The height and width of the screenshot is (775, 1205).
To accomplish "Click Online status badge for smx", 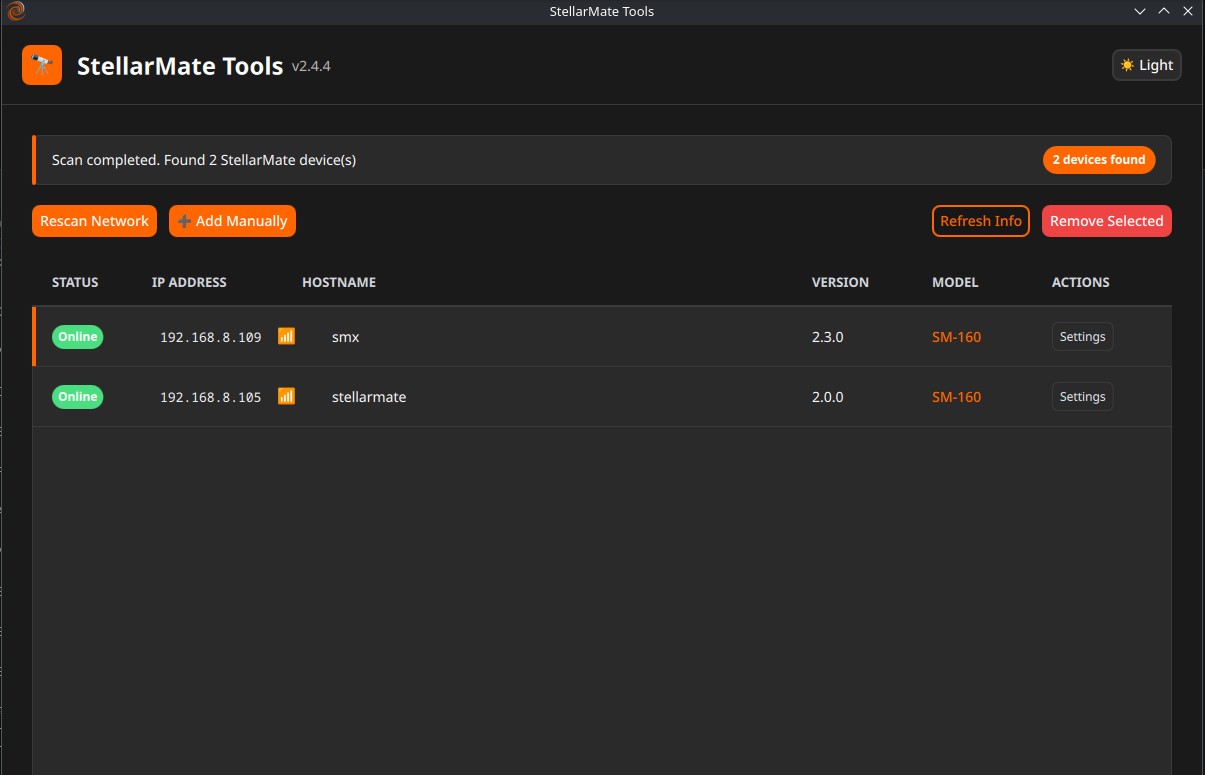I will coord(77,337).
